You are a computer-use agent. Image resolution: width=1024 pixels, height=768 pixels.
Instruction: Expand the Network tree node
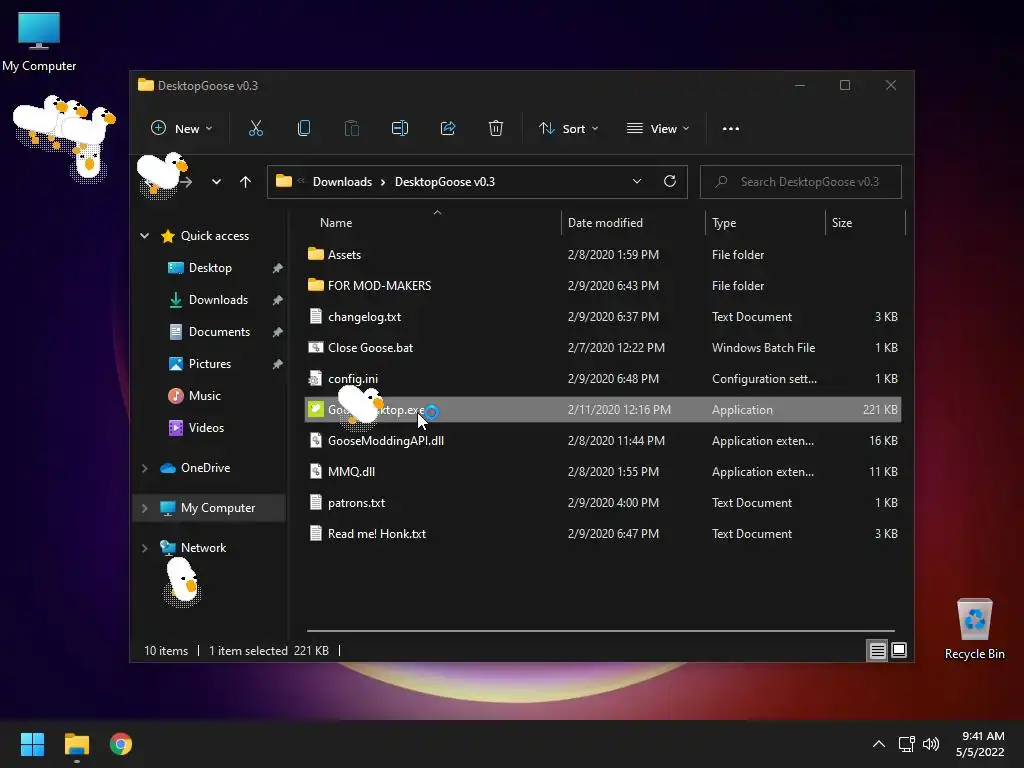coord(144,548)
